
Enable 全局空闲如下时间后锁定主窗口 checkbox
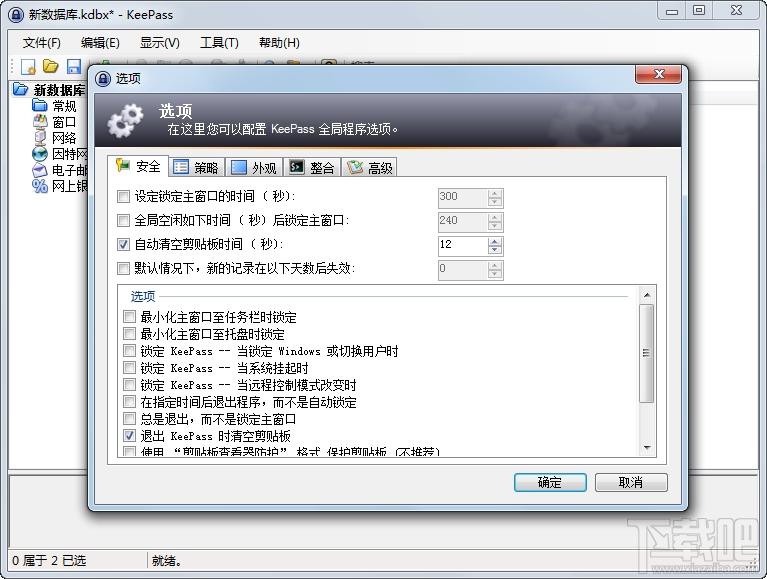[x=123, y=221]
